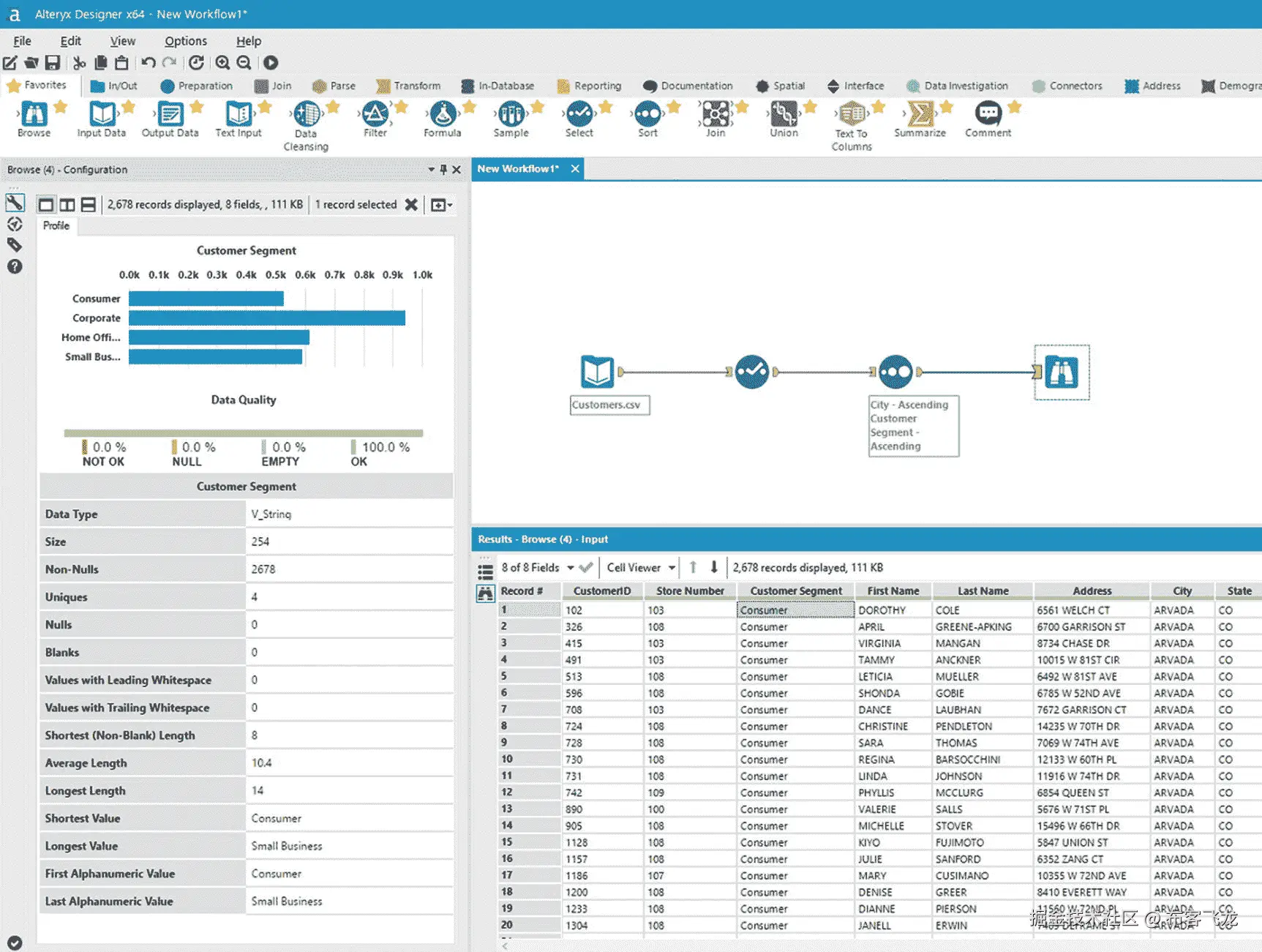Toggle favorite star on Summarize tool
This screenshot has height=952, width=1262.
(x=947, y=108)
